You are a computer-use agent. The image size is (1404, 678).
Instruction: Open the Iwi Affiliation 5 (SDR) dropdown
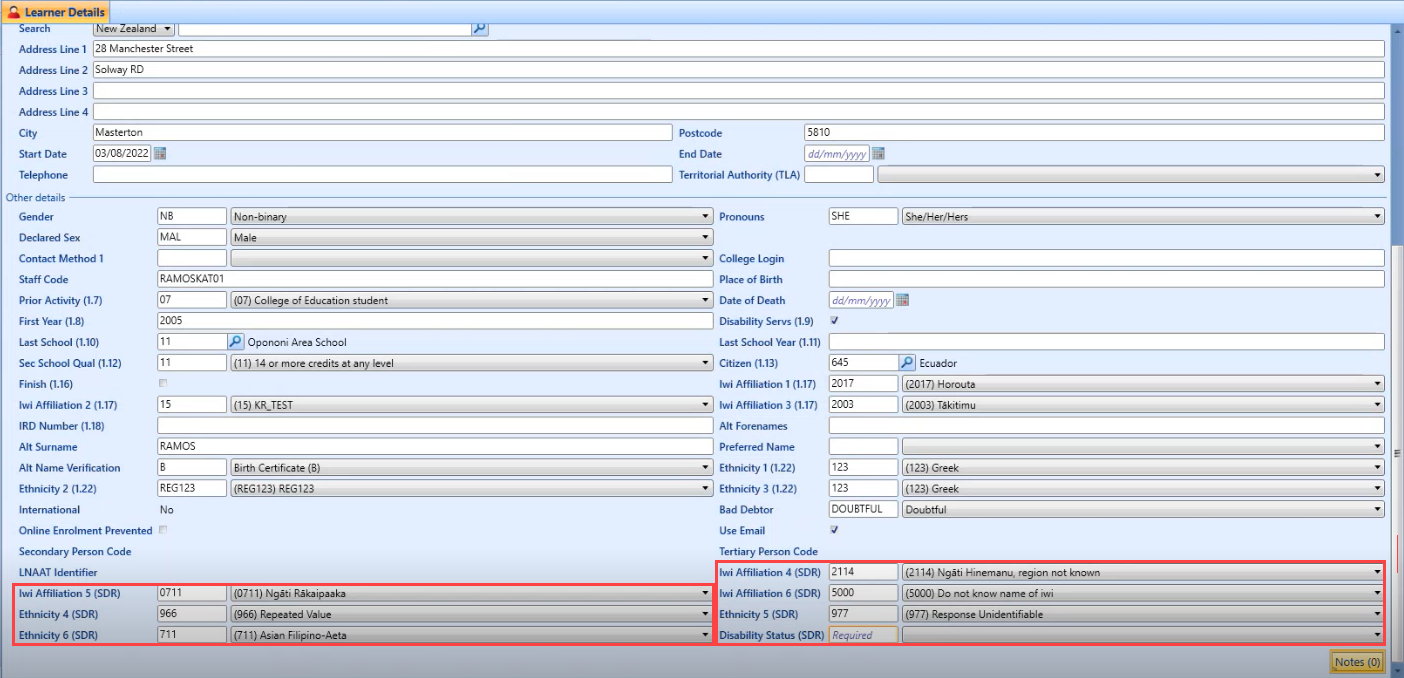471,593
